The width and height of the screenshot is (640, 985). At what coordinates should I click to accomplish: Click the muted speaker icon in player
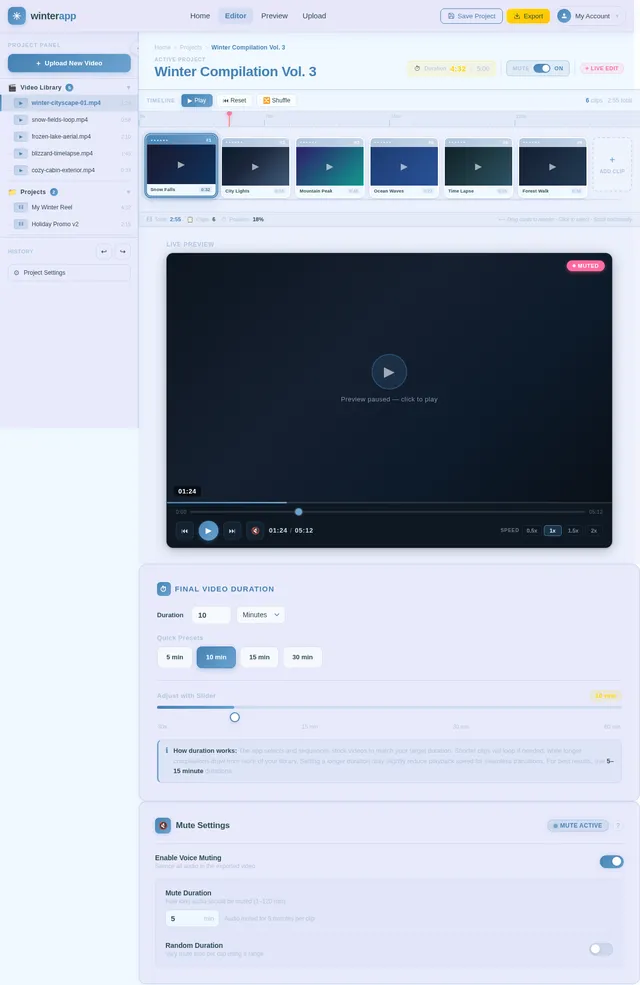click(255, 531)
